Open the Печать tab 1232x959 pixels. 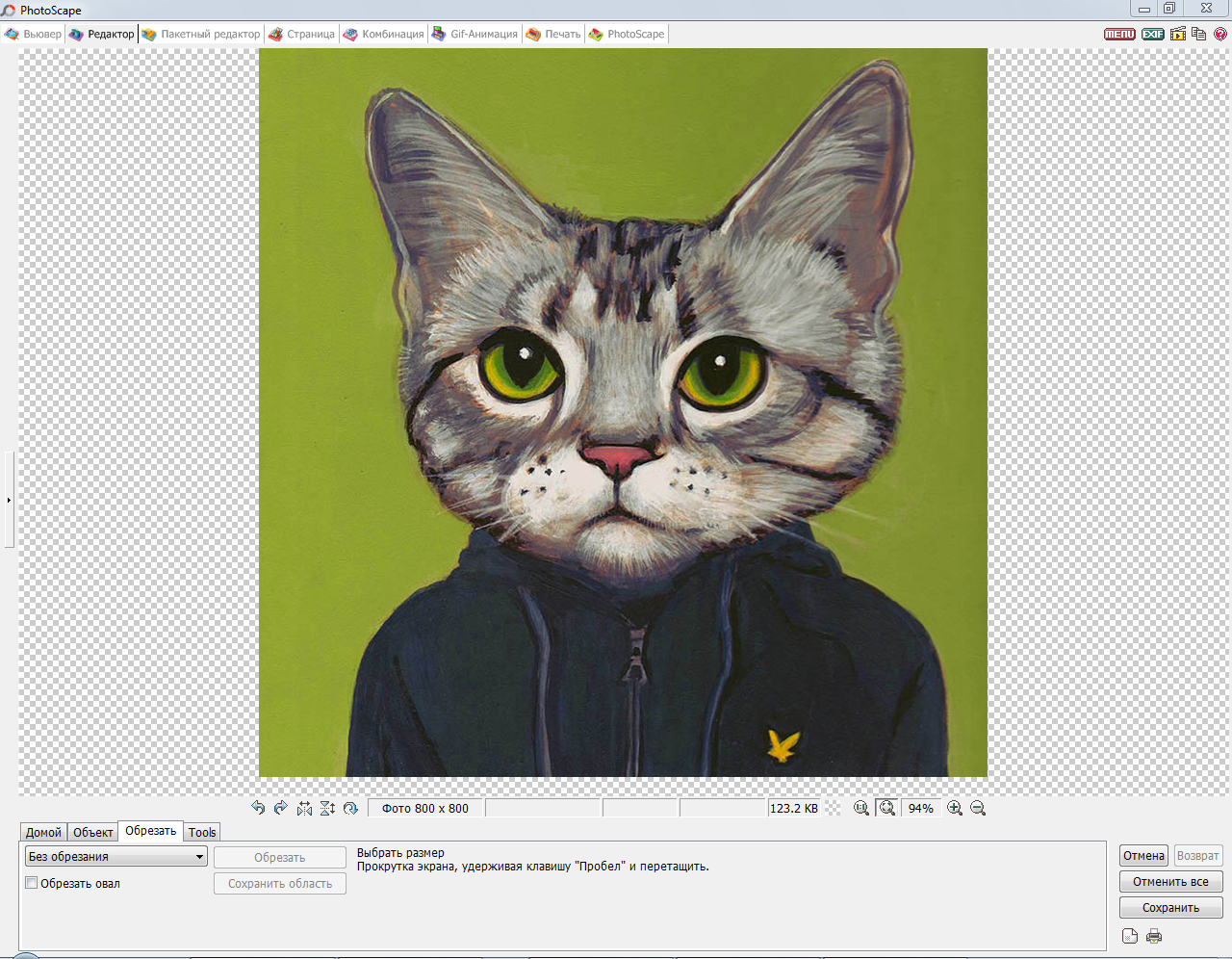coord(554,34)
